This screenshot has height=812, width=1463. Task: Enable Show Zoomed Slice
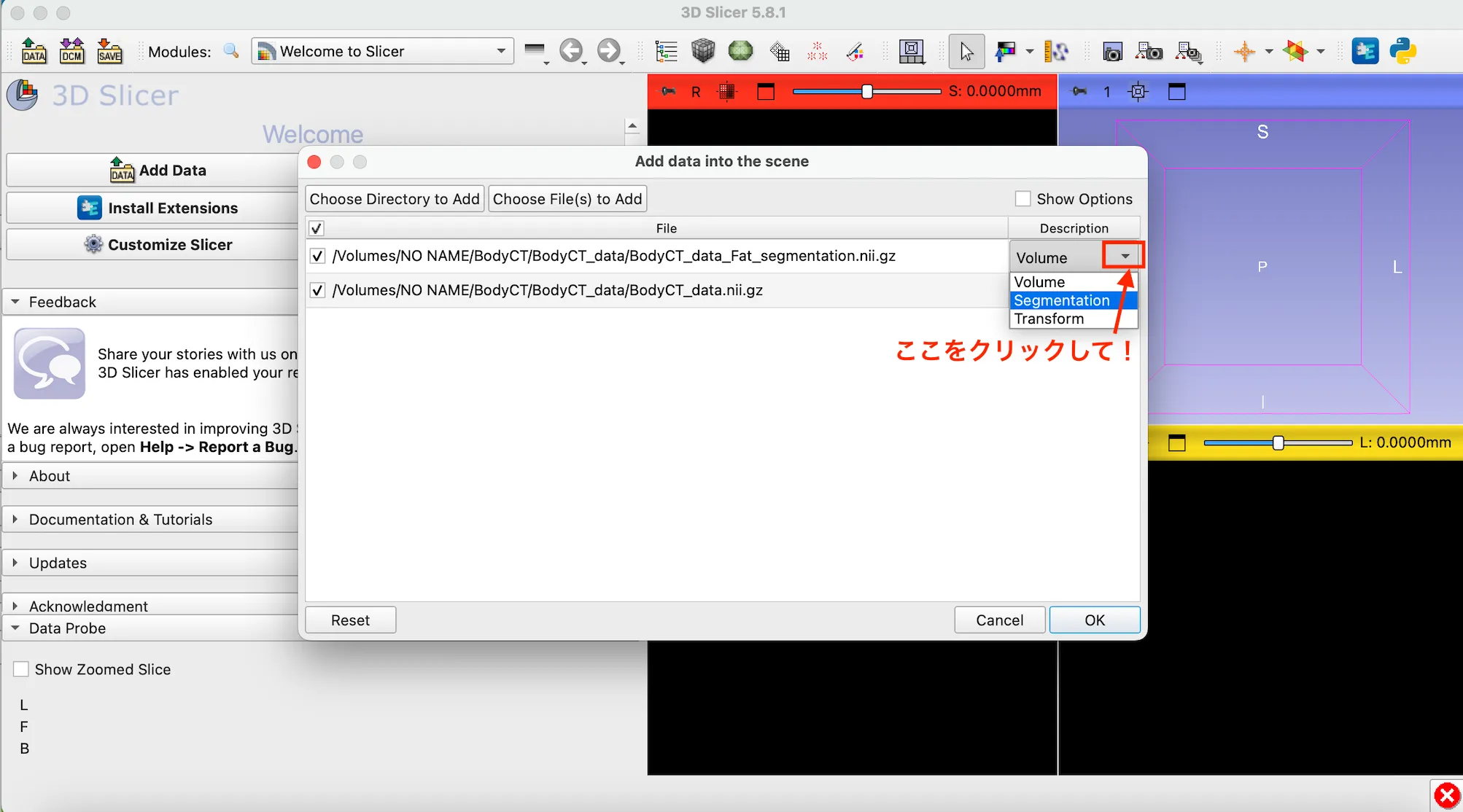(x=20, y=668)
